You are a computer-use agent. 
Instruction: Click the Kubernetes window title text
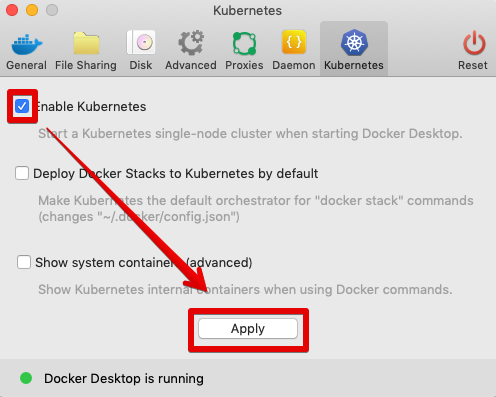[248, 11]
